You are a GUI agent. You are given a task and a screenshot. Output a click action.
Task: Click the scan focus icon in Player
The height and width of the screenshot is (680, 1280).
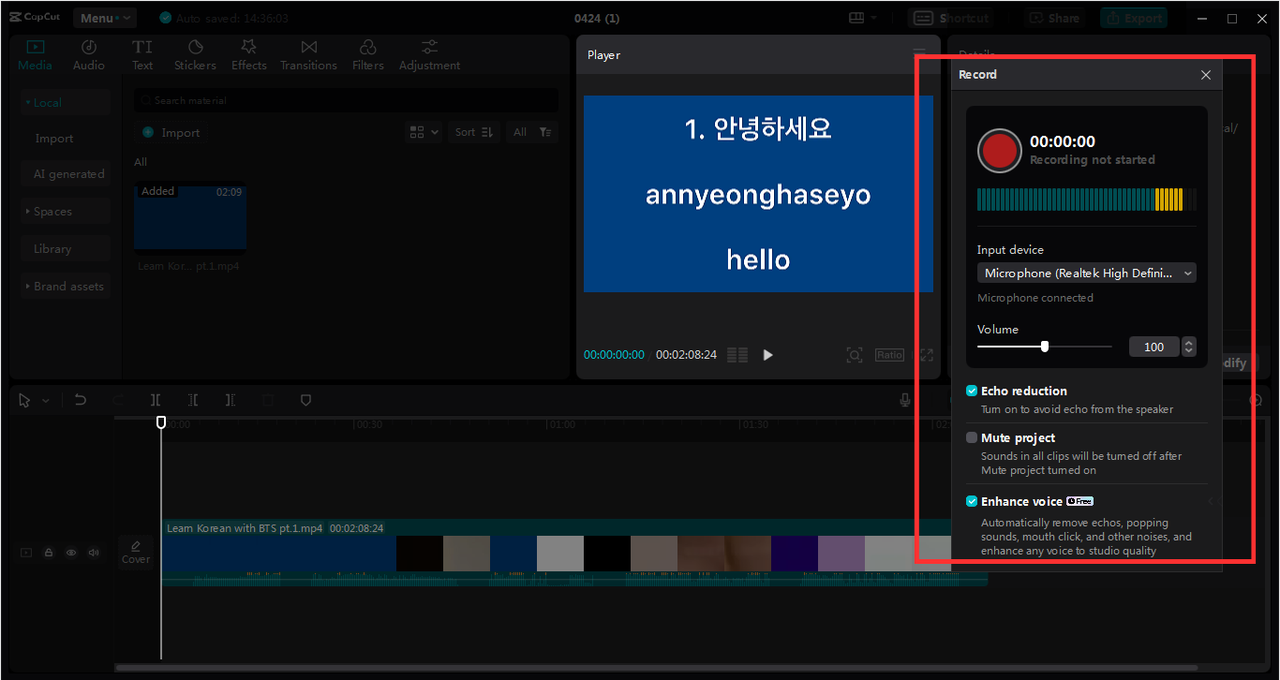click(854, 355)
